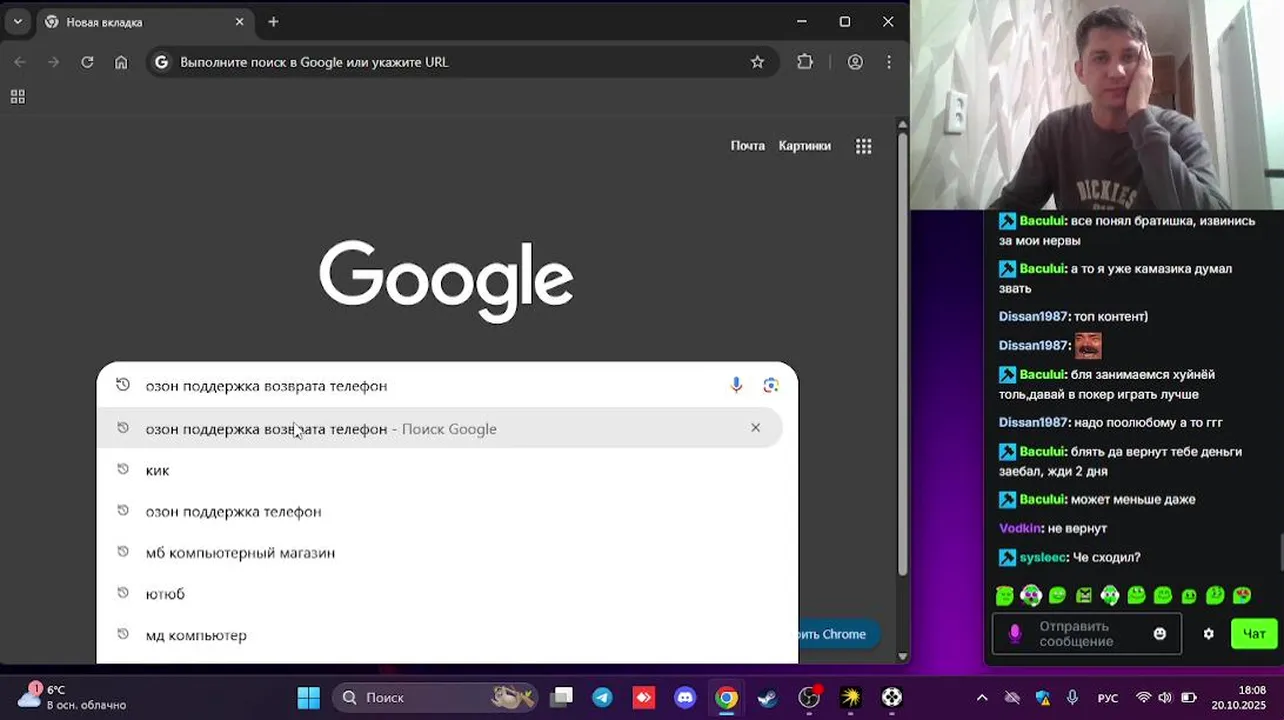Screen dimensions: 1284x720
Task: Open chat settings gear icon
Action: (1208, 634)
